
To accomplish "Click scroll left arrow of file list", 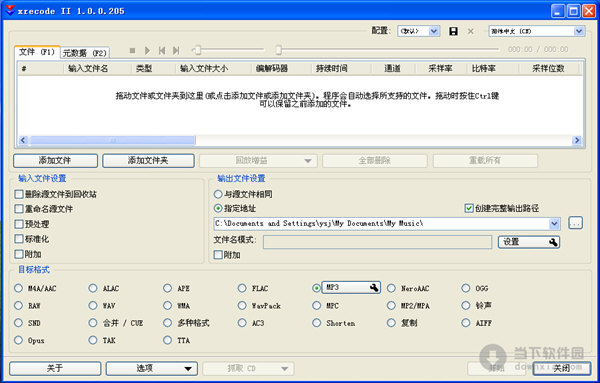I will 23,140.
